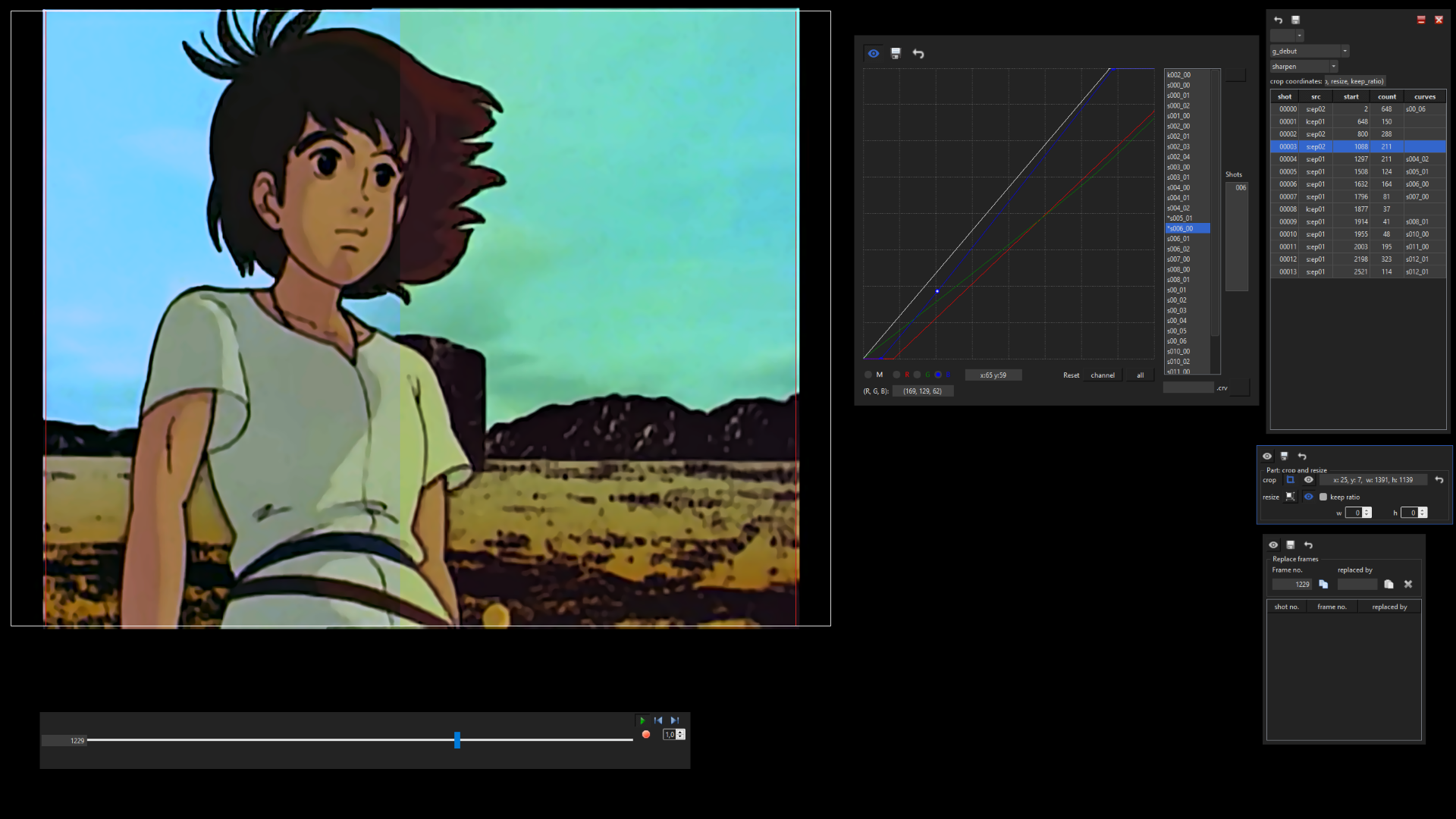Screen dimensions: 1456x819
Task: Click the Reset channel button
Action: tap(1103, 375)
